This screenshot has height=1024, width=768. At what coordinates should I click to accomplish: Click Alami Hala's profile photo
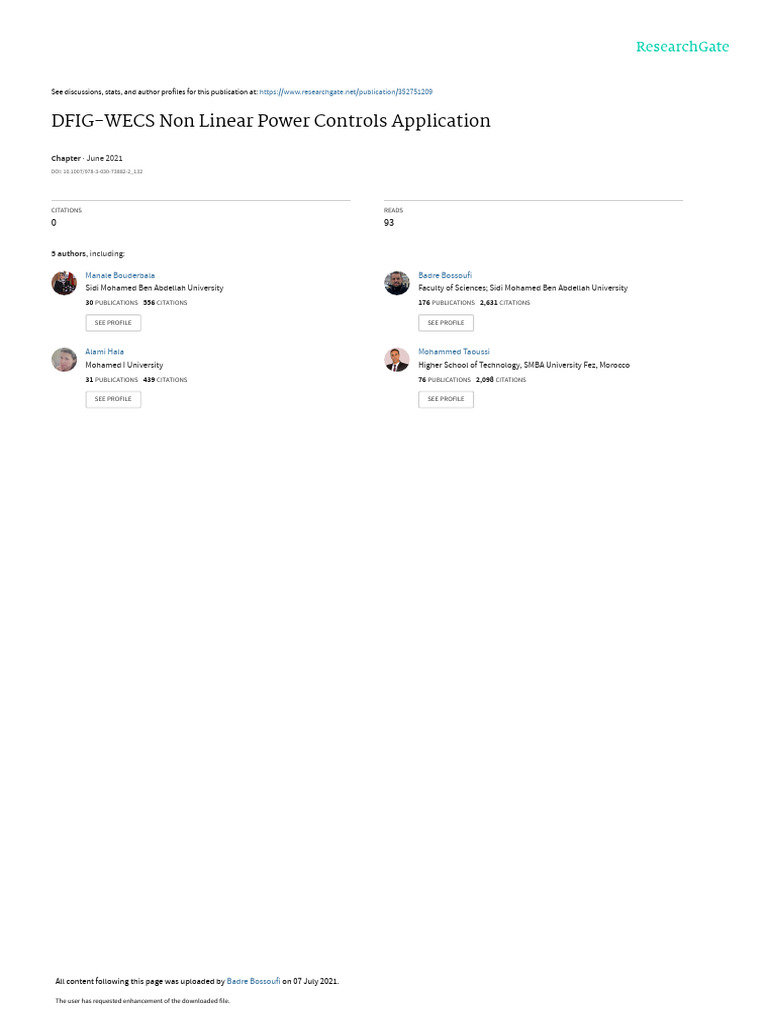[64, 359]
